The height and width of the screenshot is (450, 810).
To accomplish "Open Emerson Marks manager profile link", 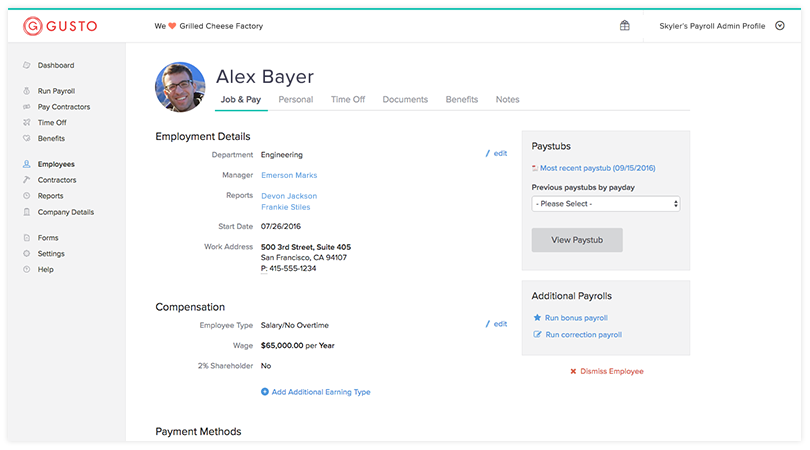I will coord(289,175).
